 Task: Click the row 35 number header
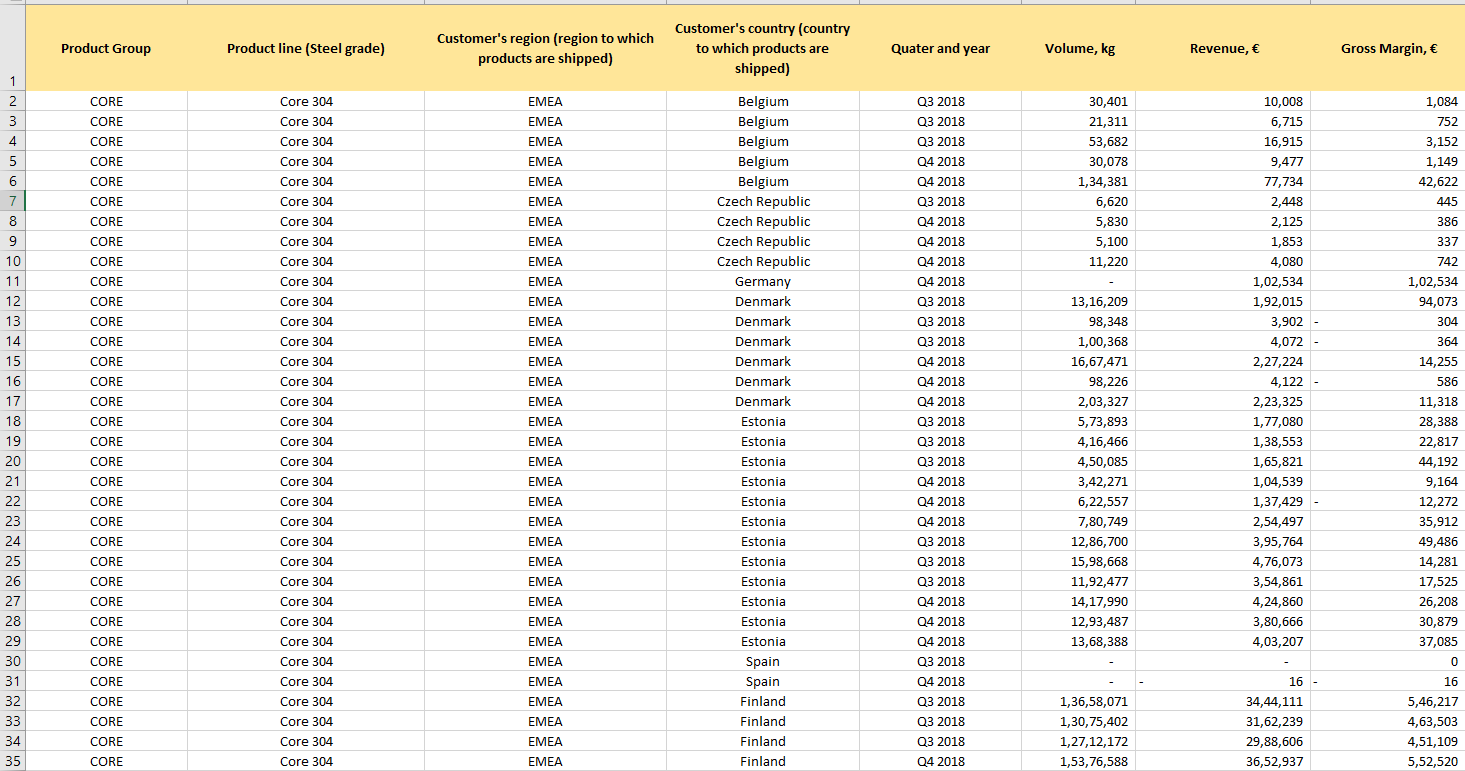pos(12,761)
